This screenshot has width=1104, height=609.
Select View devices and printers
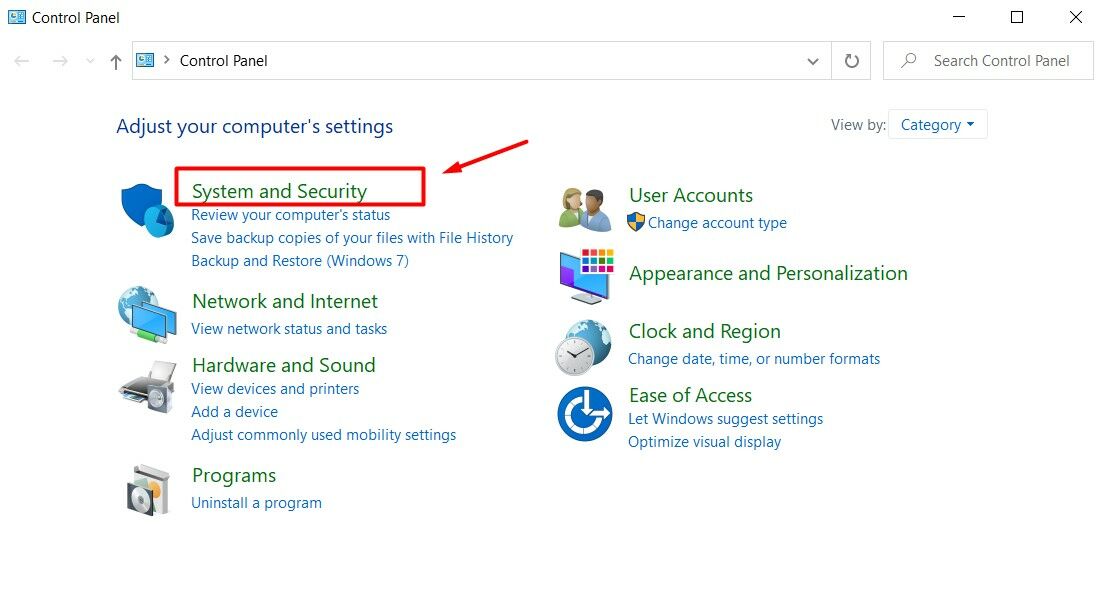(x=275, y=389)
